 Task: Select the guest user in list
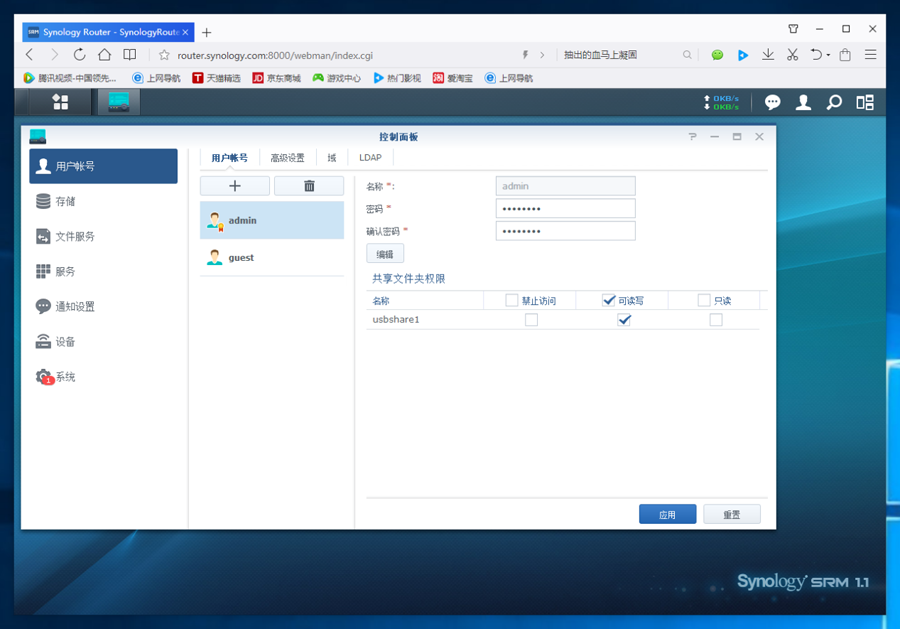(241, 258)
